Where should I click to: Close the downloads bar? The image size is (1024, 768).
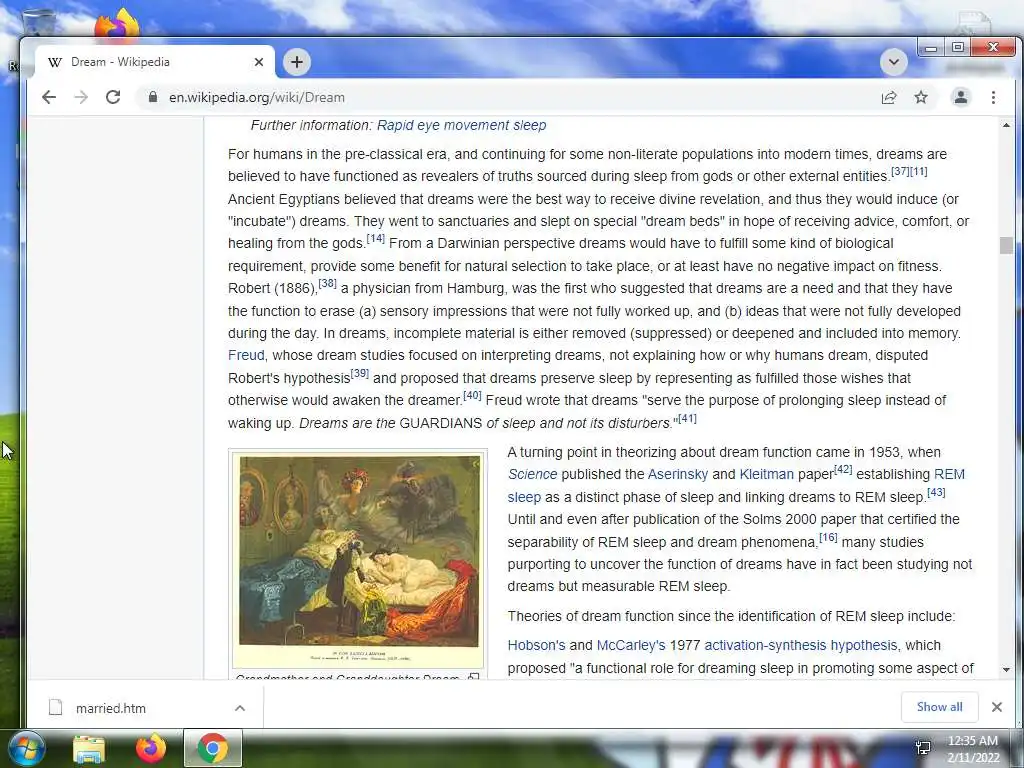pos(997,707)
